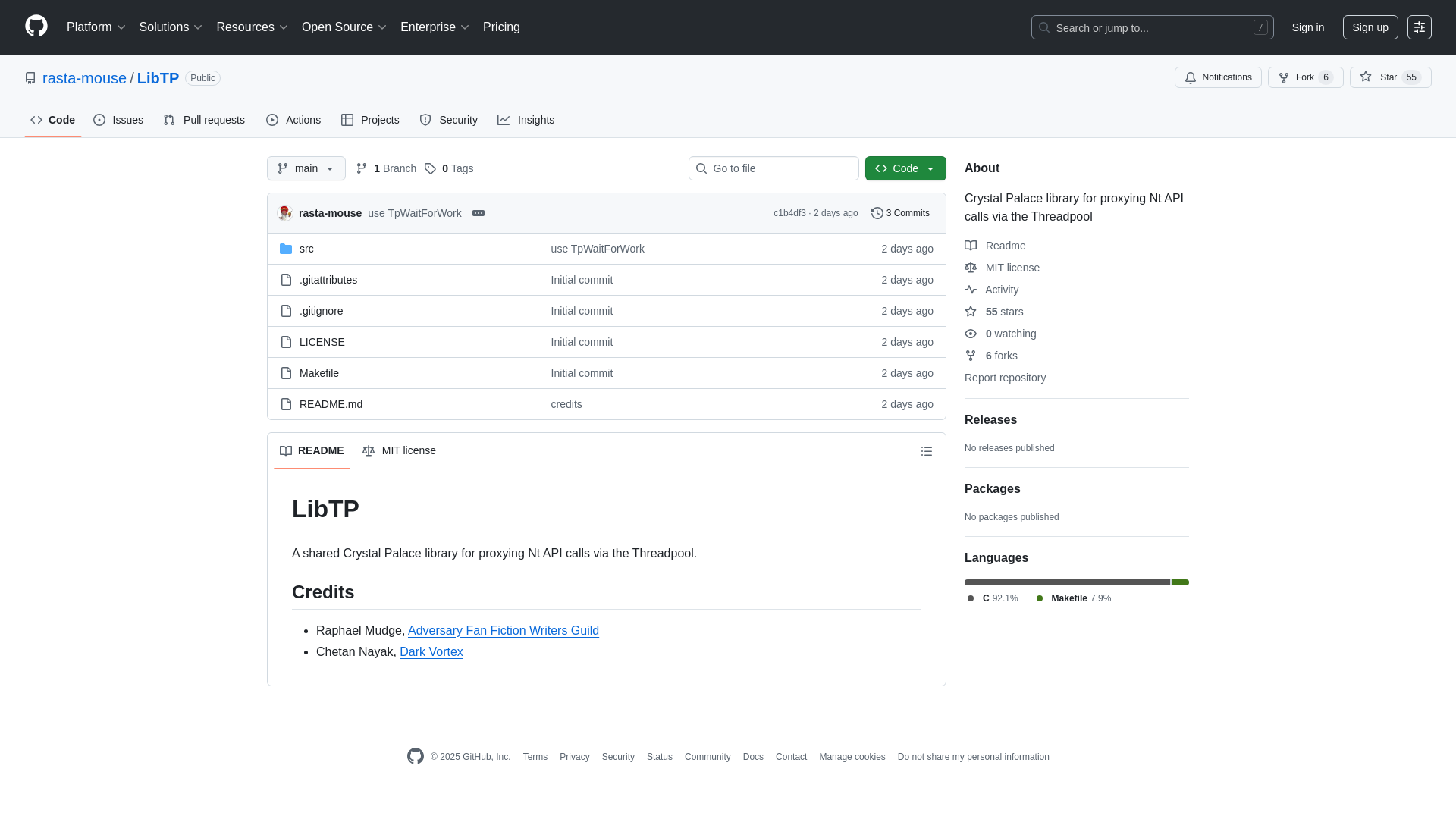This screenshot has height=819, width=1456.
Task: Click the commit history icon showing 3 Commits
Action: [x=878, y=213]
